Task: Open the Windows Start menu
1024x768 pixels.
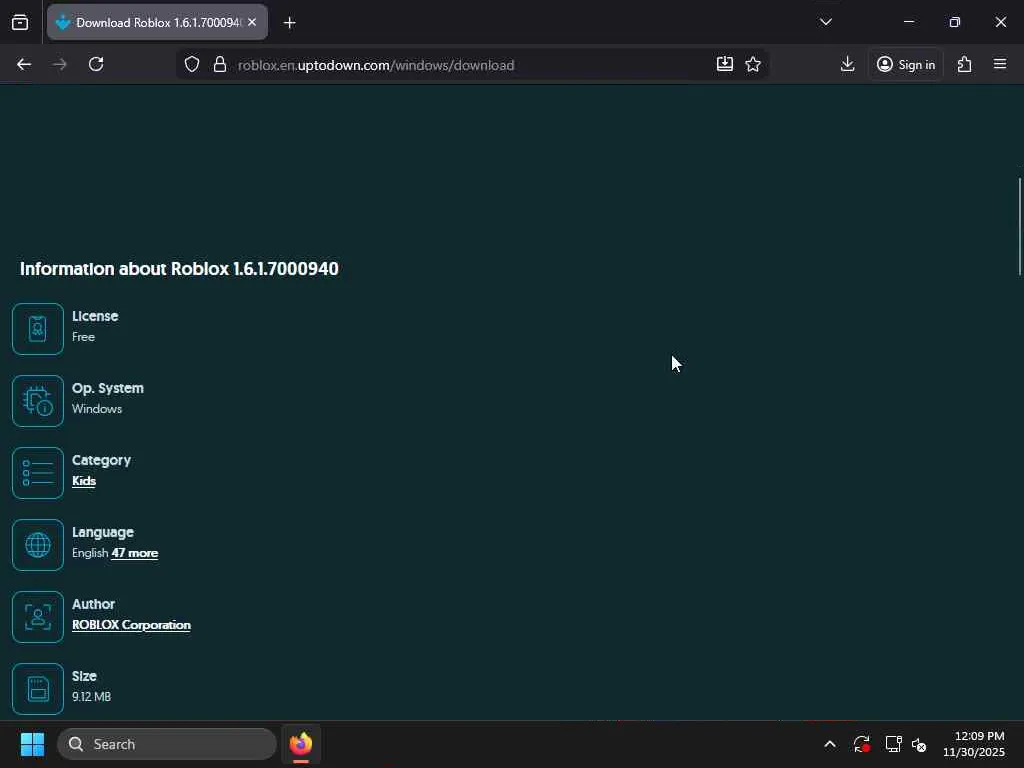Action: pos(32,744)
